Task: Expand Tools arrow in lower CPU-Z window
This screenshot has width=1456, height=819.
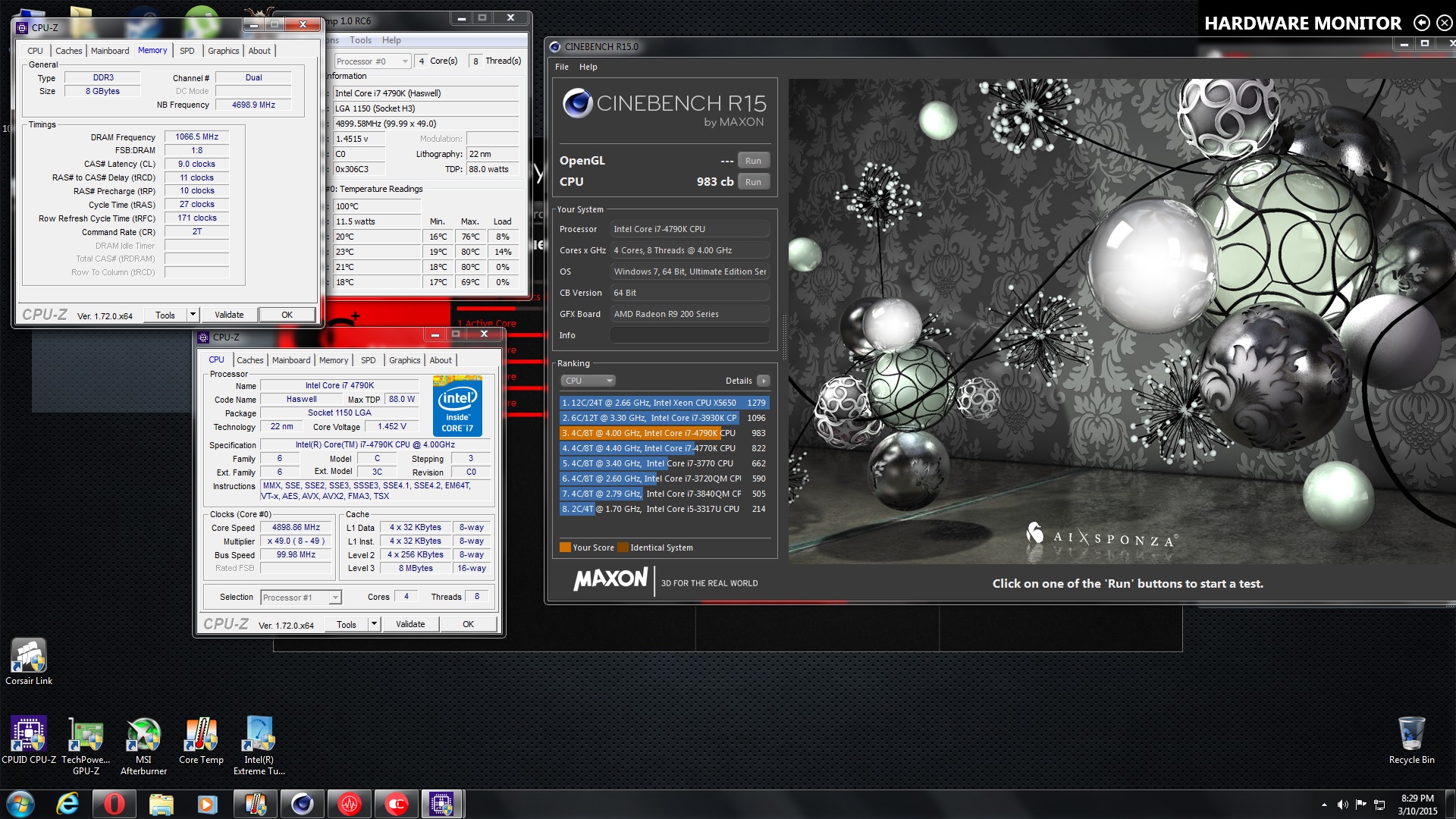Action: [374, 624]
